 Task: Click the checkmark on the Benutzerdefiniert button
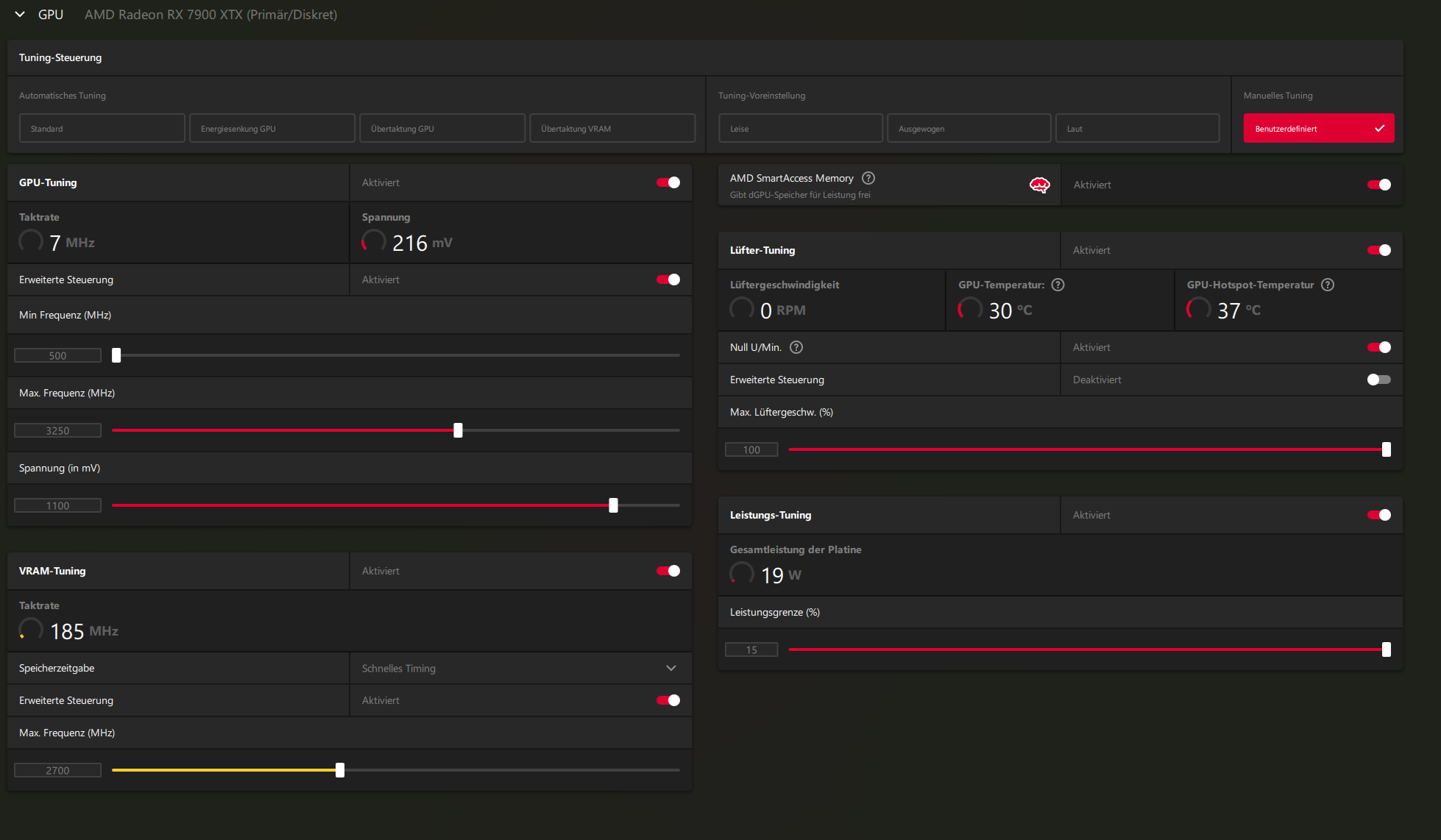[1379, 129]
